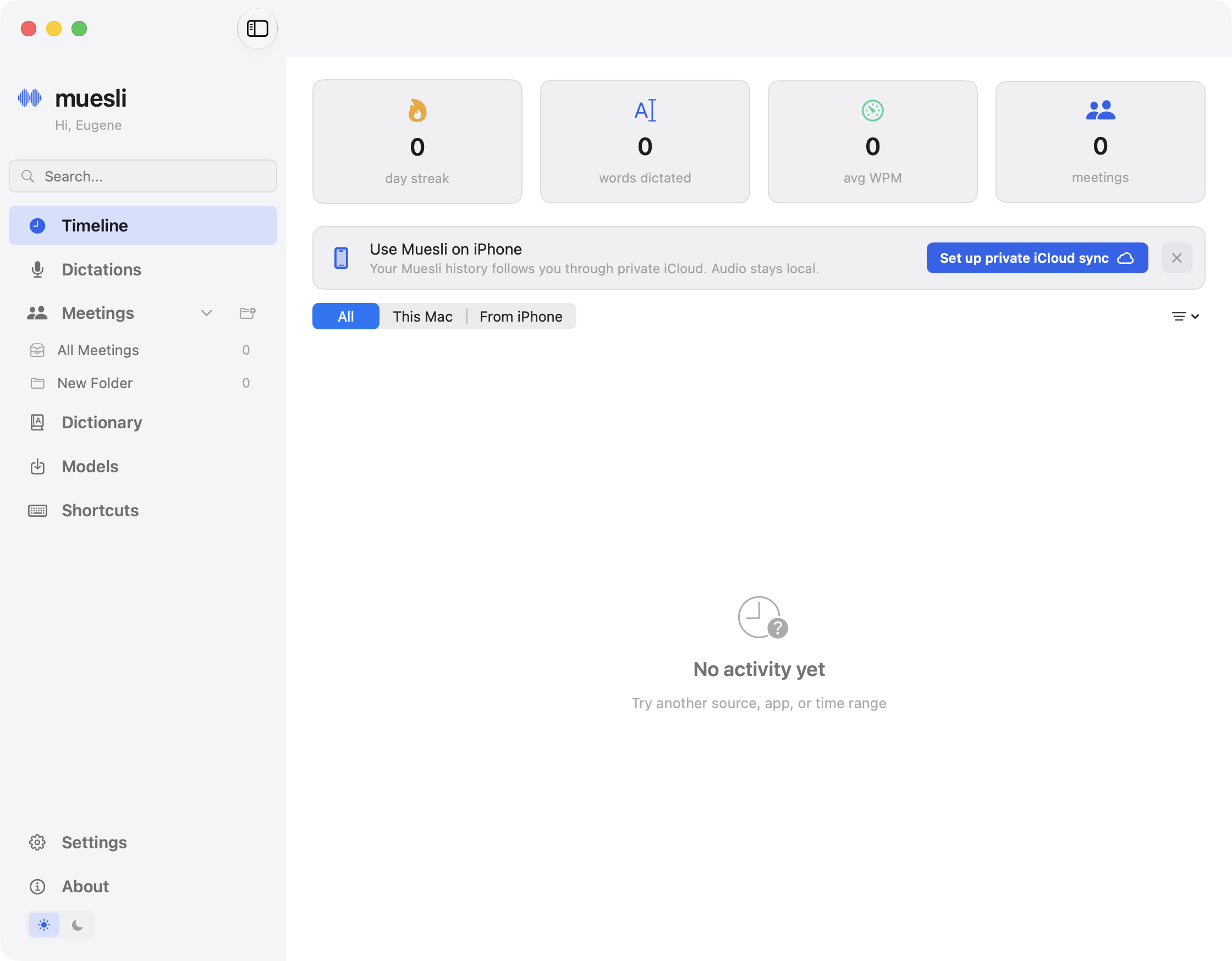Open Settings from the sidebar
Viewport: 1232px width, 961px height.
[142, 843]
